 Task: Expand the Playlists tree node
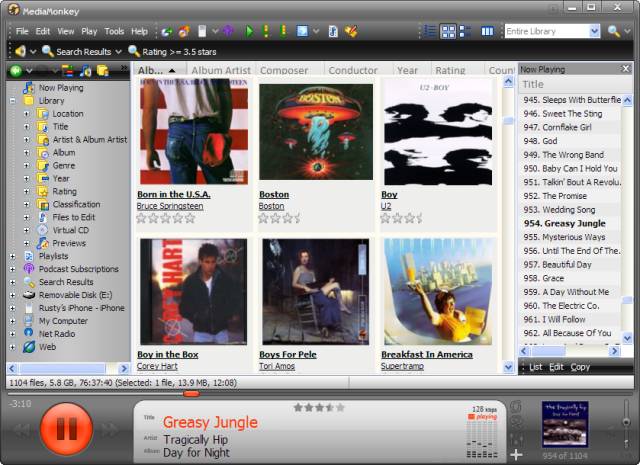point(12,256)
